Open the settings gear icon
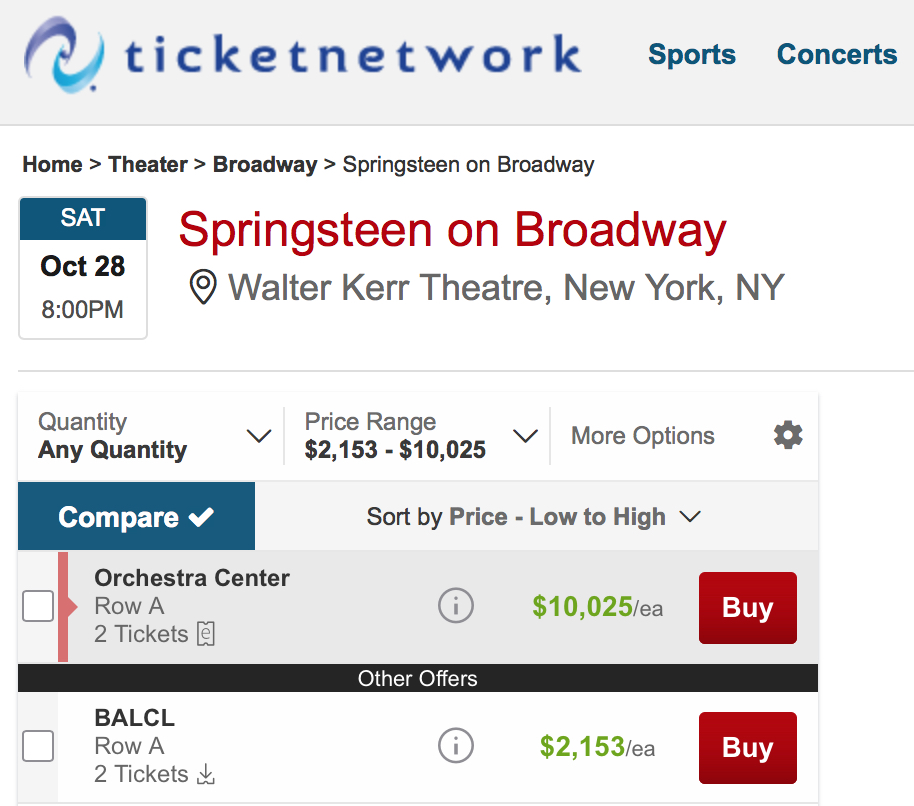The height and width of the screenshot is (806, 914). (x=788, y=435)
